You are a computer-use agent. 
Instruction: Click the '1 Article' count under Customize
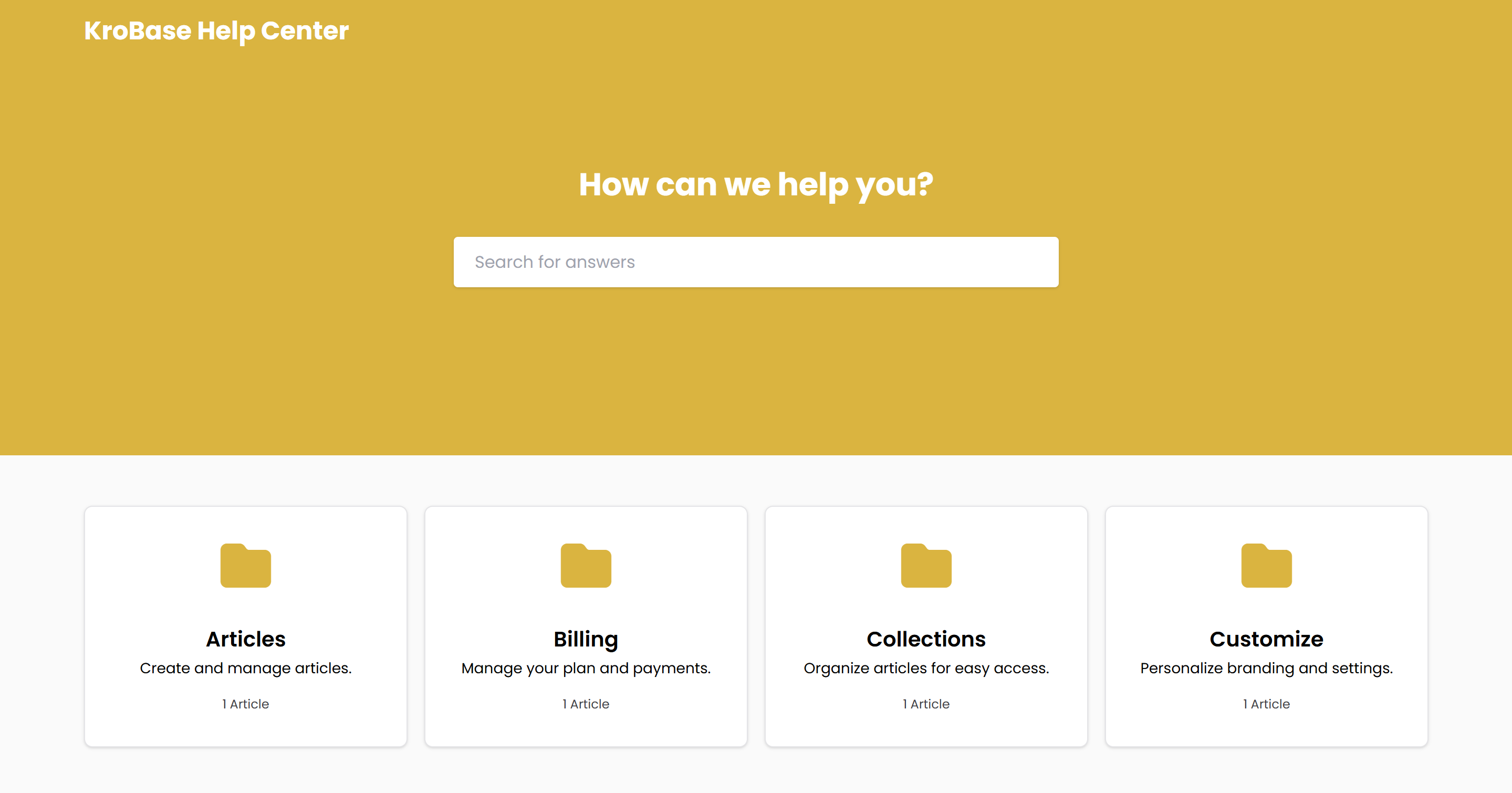1267,704
